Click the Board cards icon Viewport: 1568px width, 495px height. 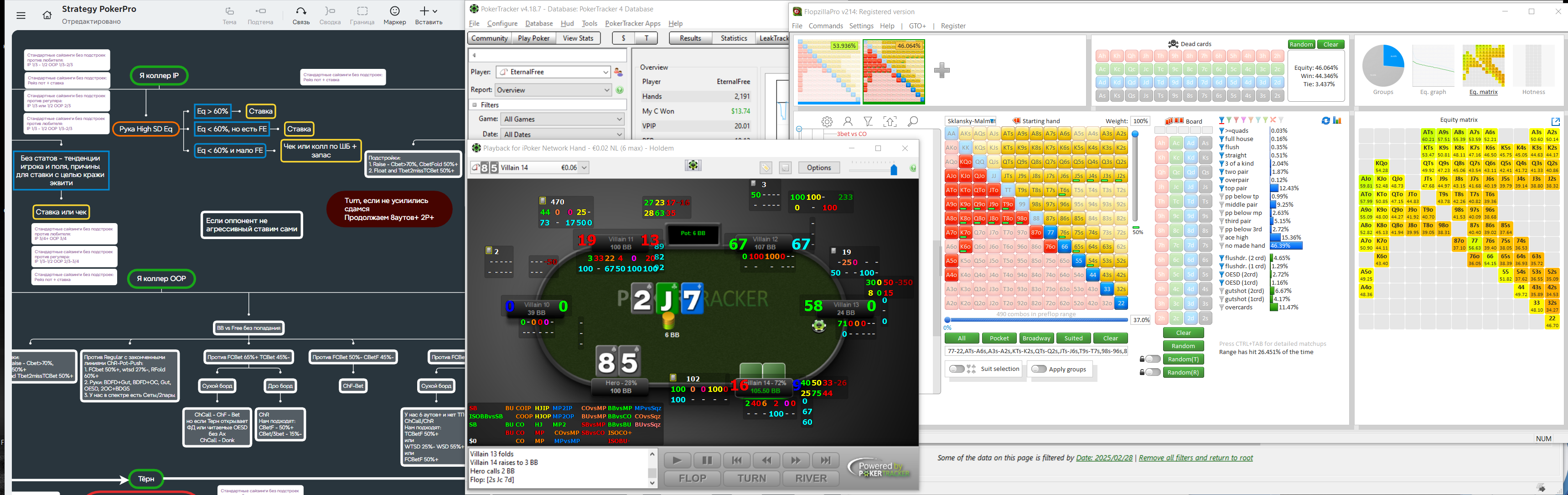pos(1175,121)
